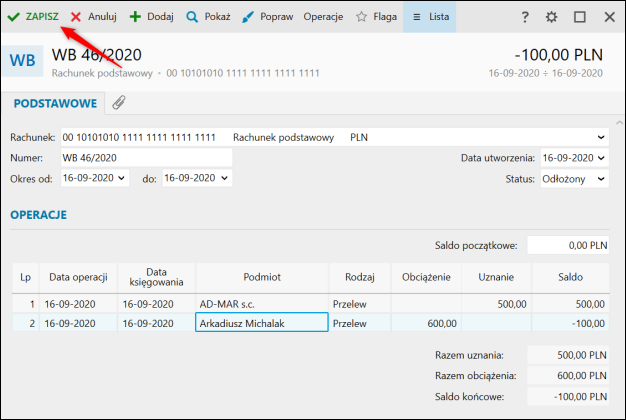
Task: Click the blue brush edit icon
Action: coord(248,17)
